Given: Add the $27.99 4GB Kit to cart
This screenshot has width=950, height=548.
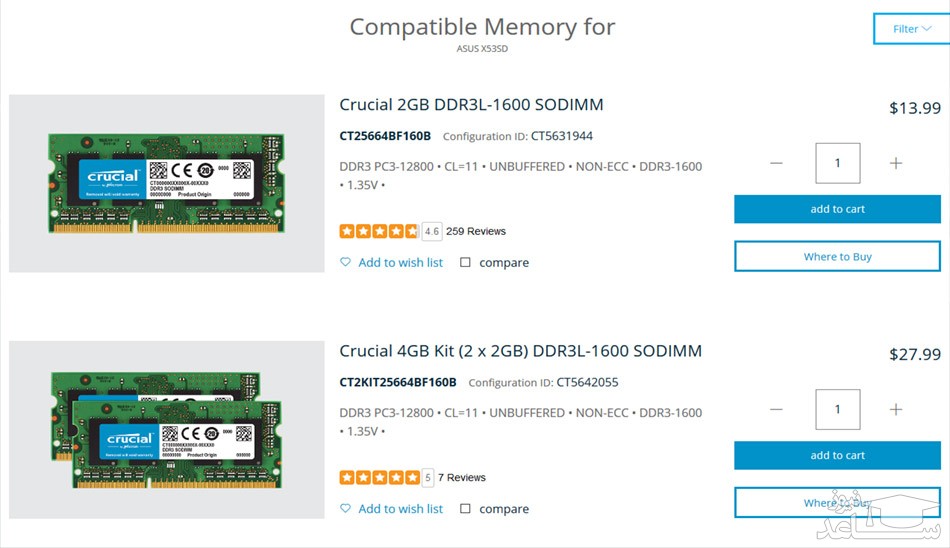Looking at the screenshot, I should pyautogui.click(x=837, y=455).
